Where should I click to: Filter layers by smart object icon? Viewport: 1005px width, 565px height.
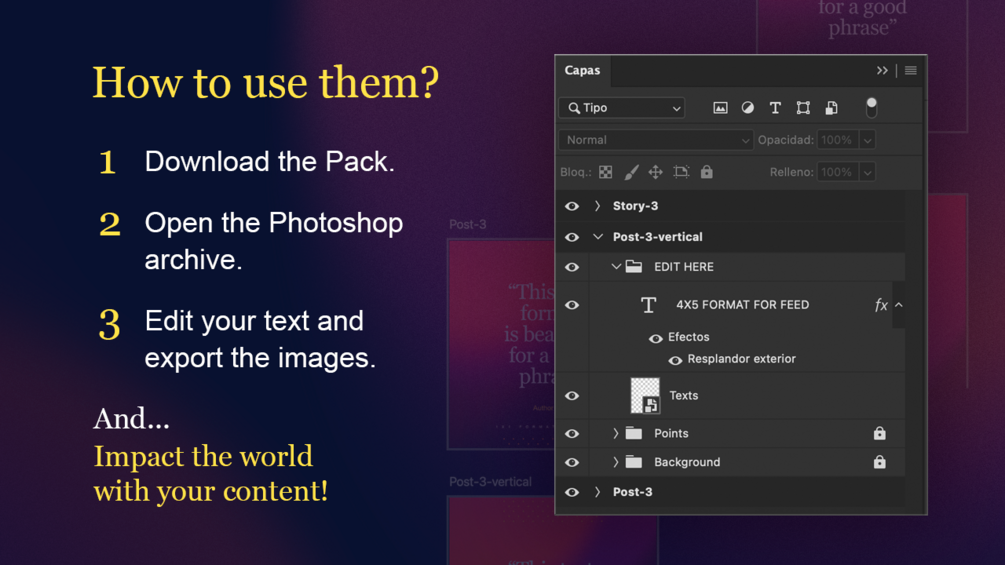[x=831, y=108]
